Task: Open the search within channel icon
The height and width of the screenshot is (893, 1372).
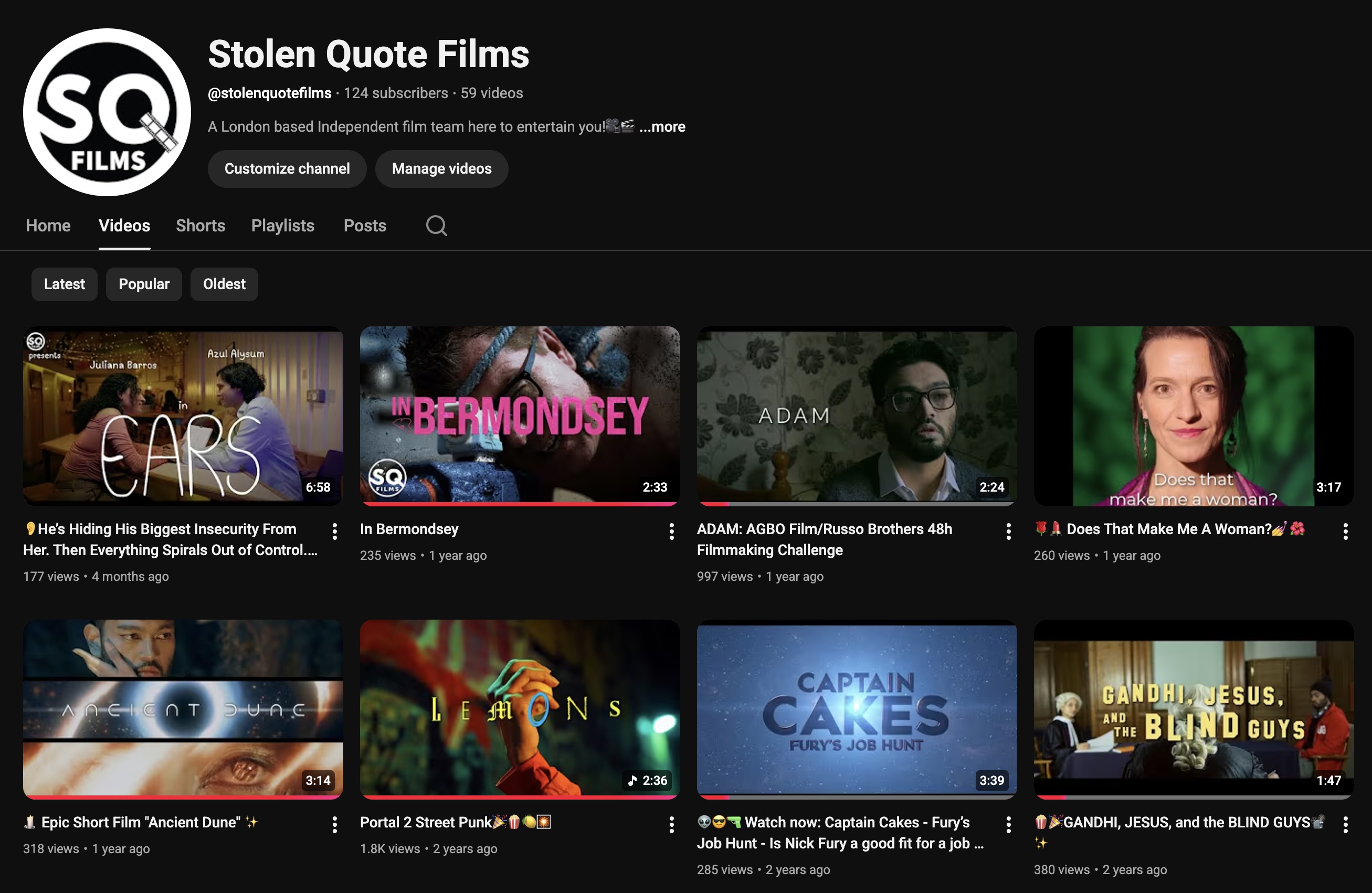Action: coord(436,225)
